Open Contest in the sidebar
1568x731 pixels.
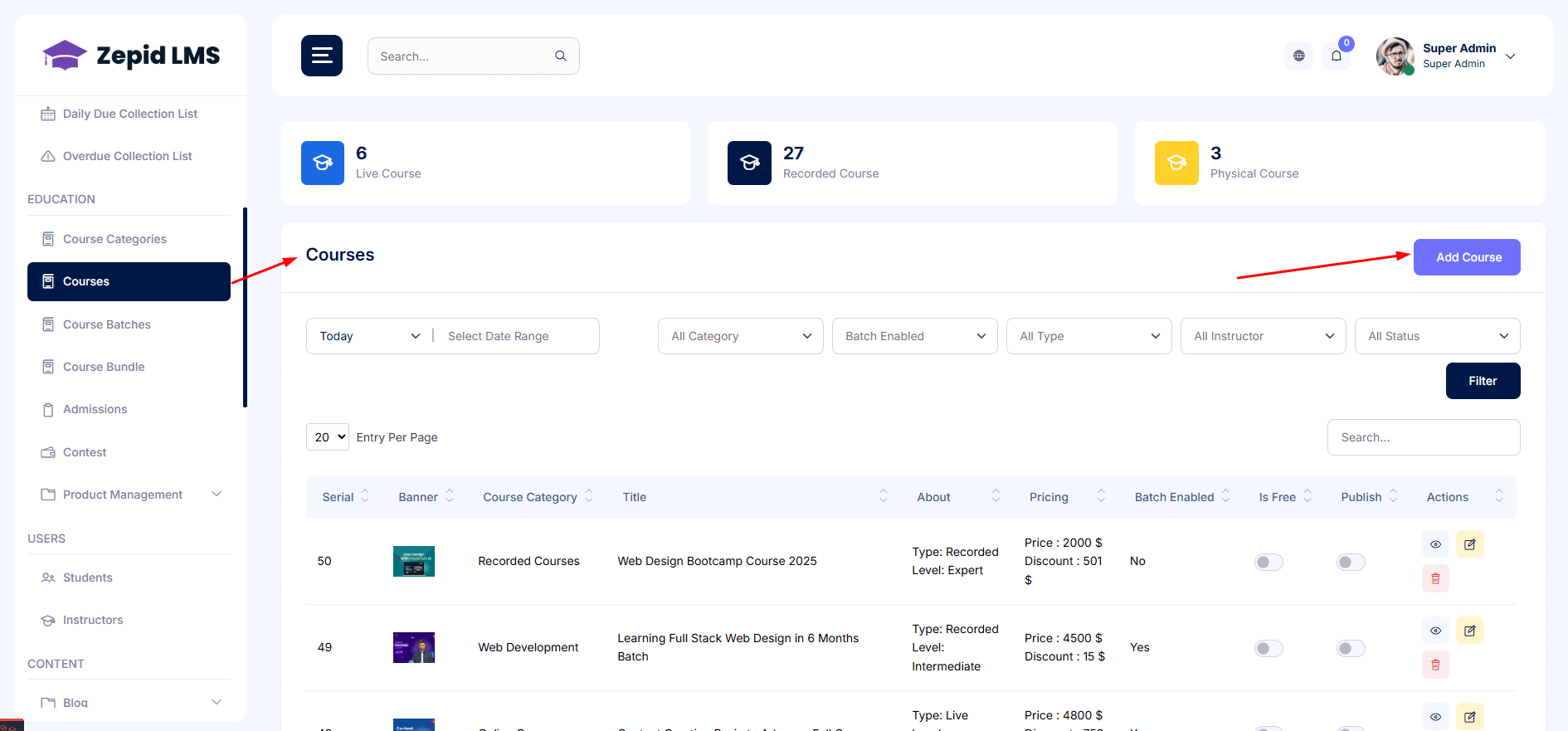pos(129,452)
